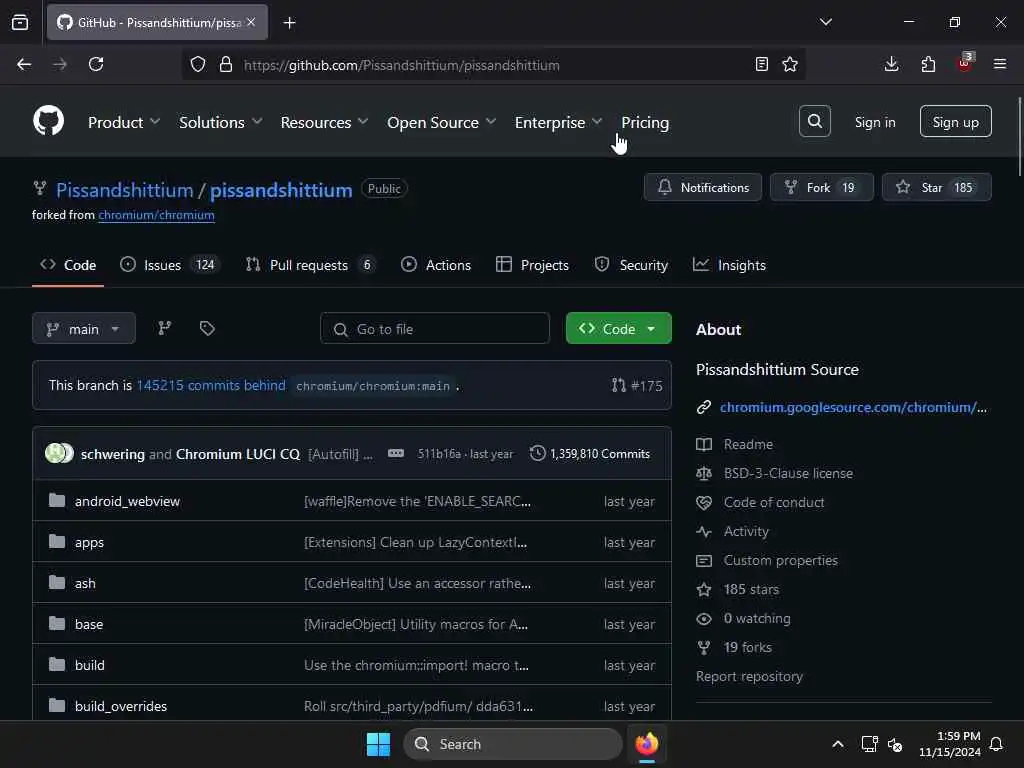The height and width of the screenshot is (768, 1024).
Task: Expand the Open Source menu
Action: tap(441, 122)
